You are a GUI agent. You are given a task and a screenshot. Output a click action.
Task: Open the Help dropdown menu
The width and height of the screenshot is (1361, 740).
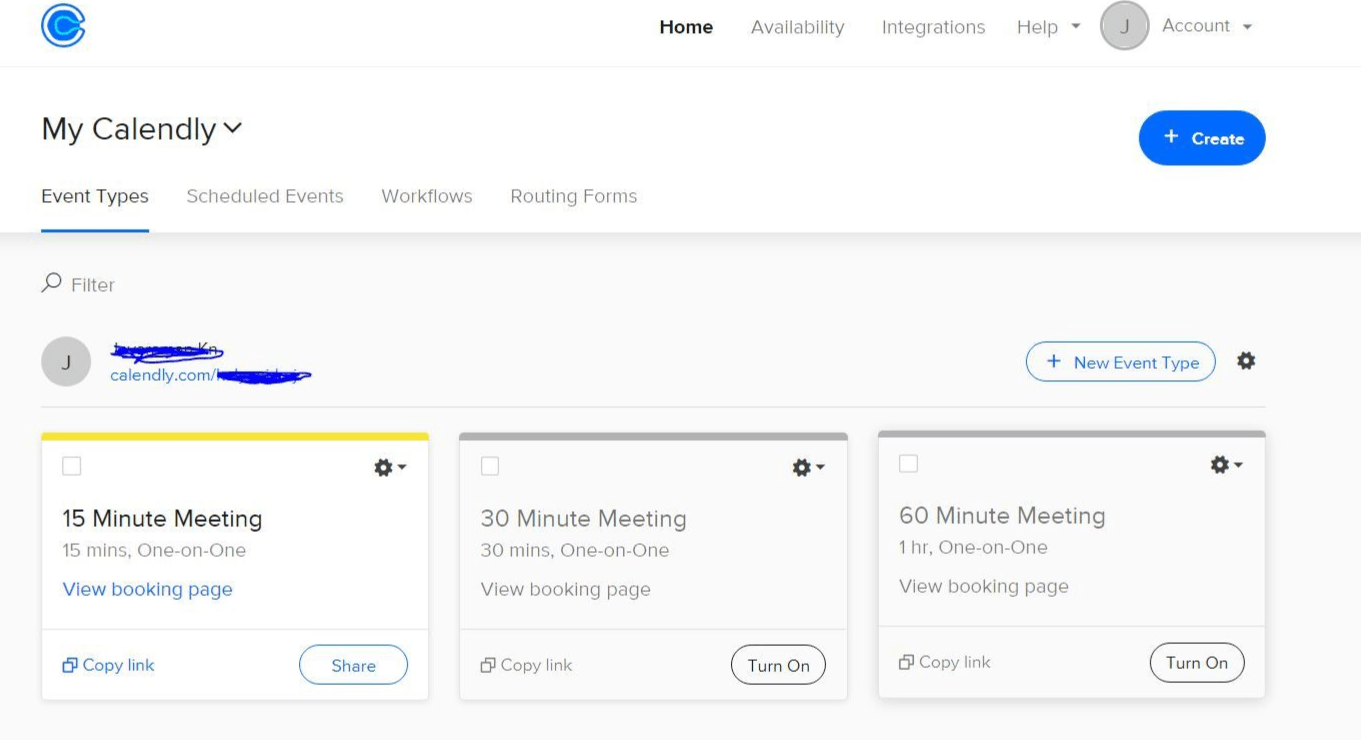(x=1048, y=27)
